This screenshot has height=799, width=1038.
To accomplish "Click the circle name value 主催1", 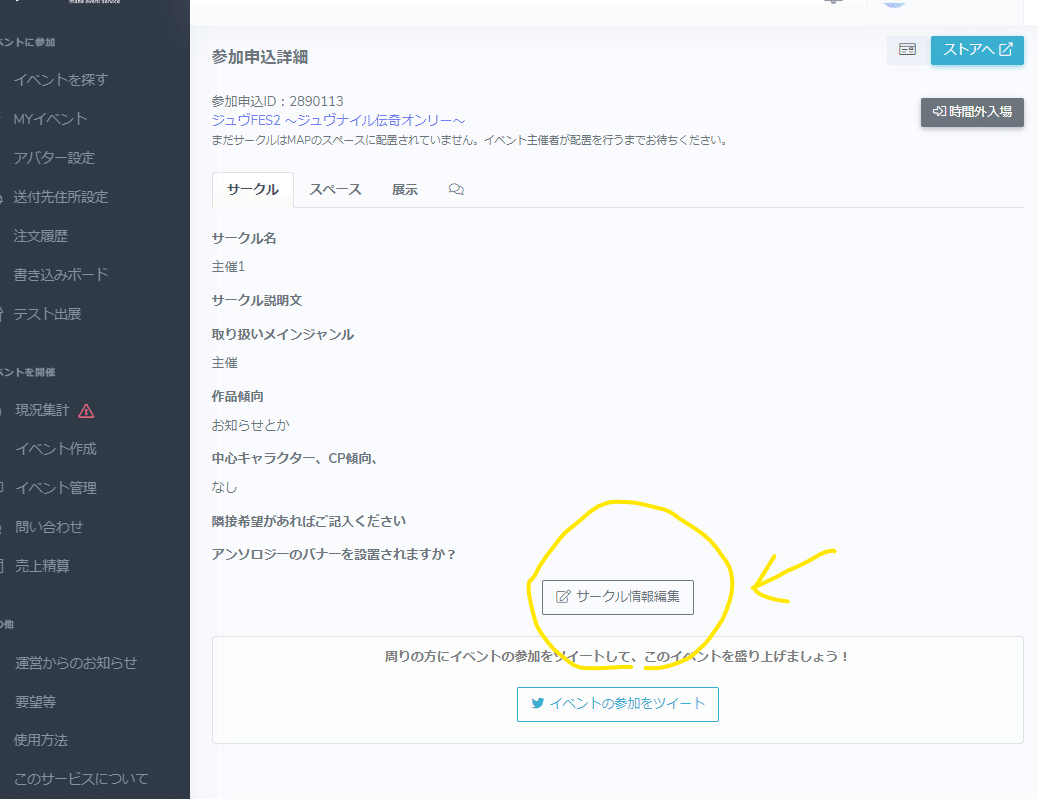I will (228, 267).
